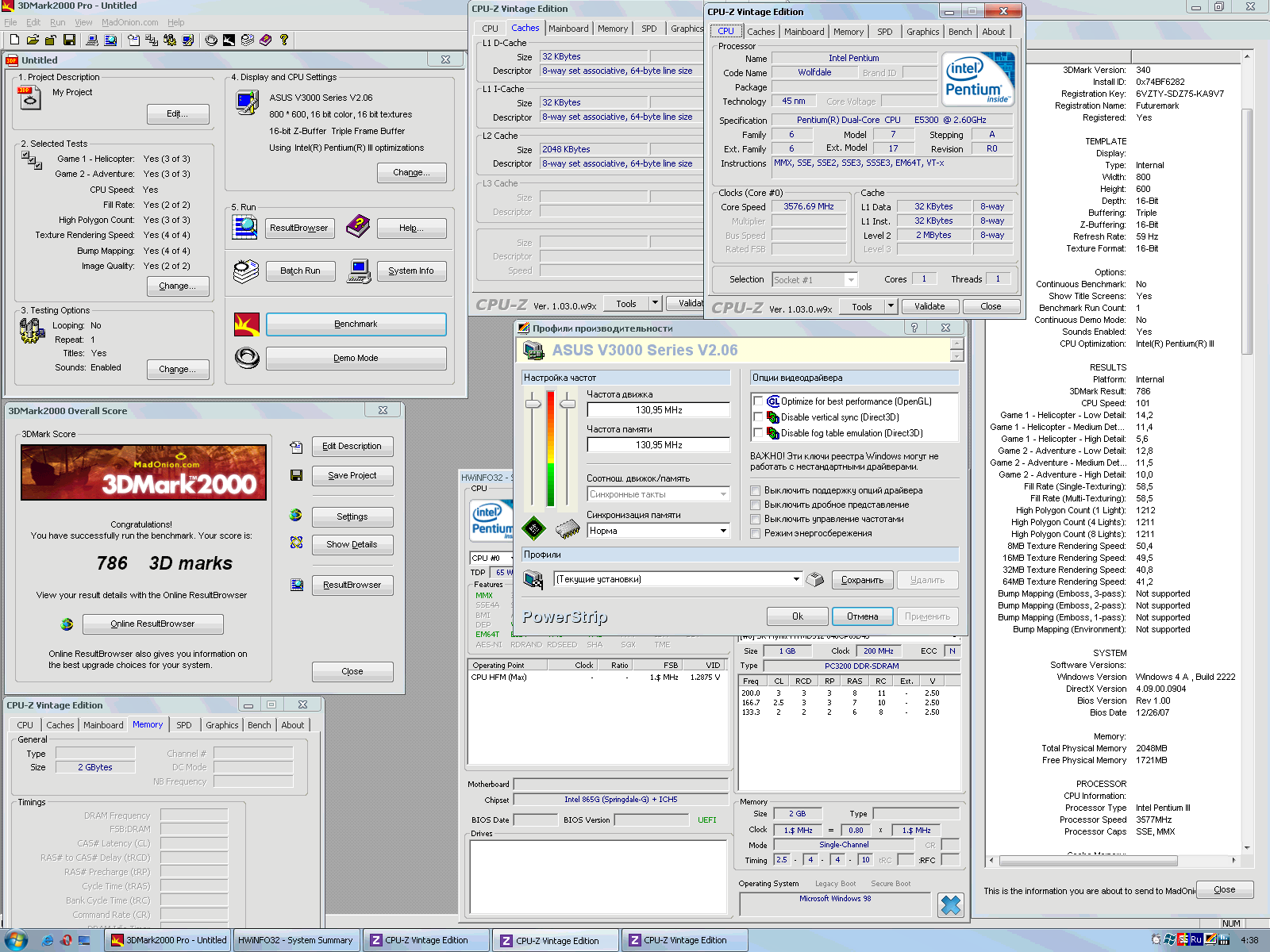Click the save disk icon beside Save Project
This screenshot has height=952, width=1270.
coord(296,475)
